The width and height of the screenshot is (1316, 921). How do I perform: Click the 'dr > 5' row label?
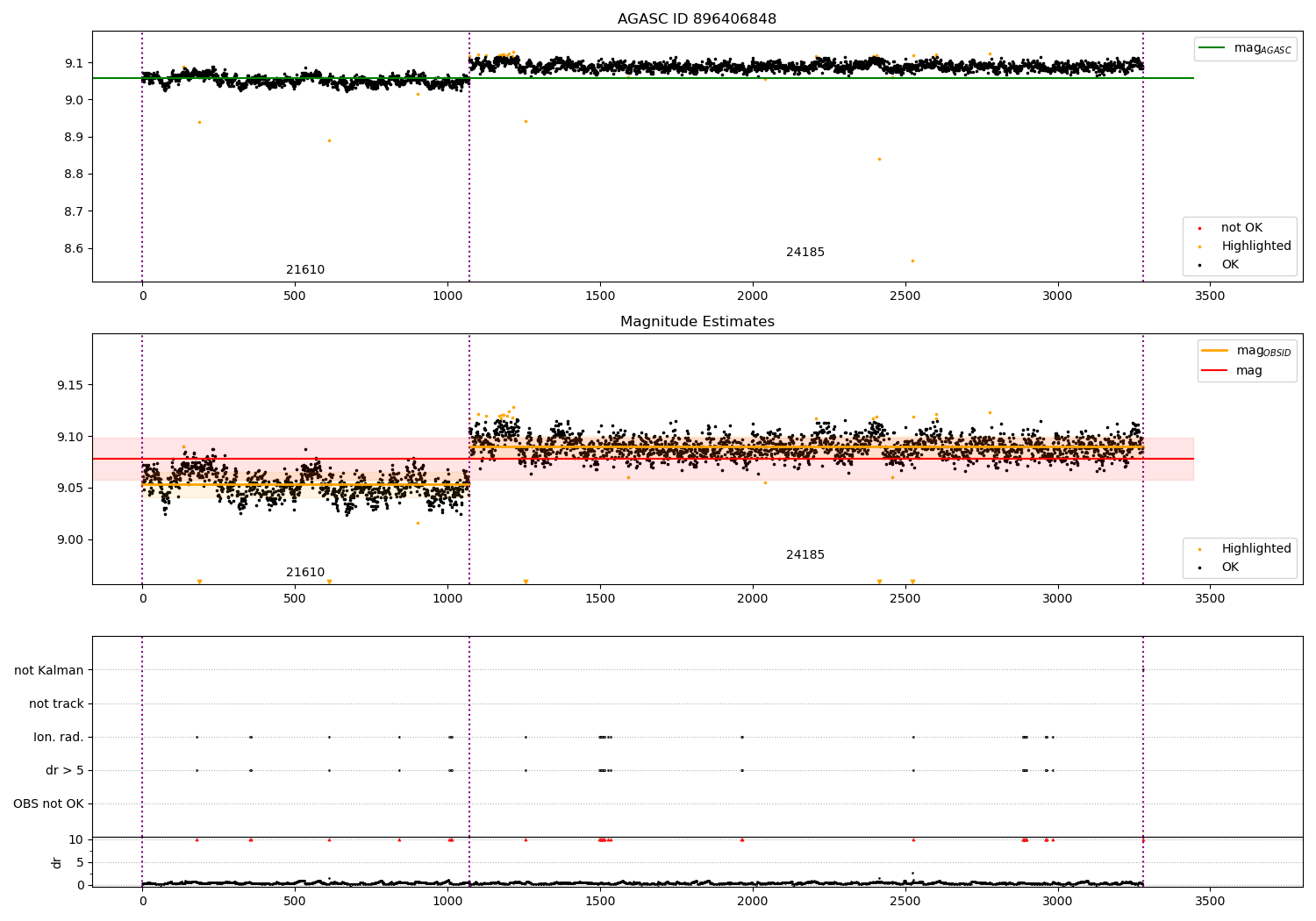pyautogui.click(x=65, y=770)
